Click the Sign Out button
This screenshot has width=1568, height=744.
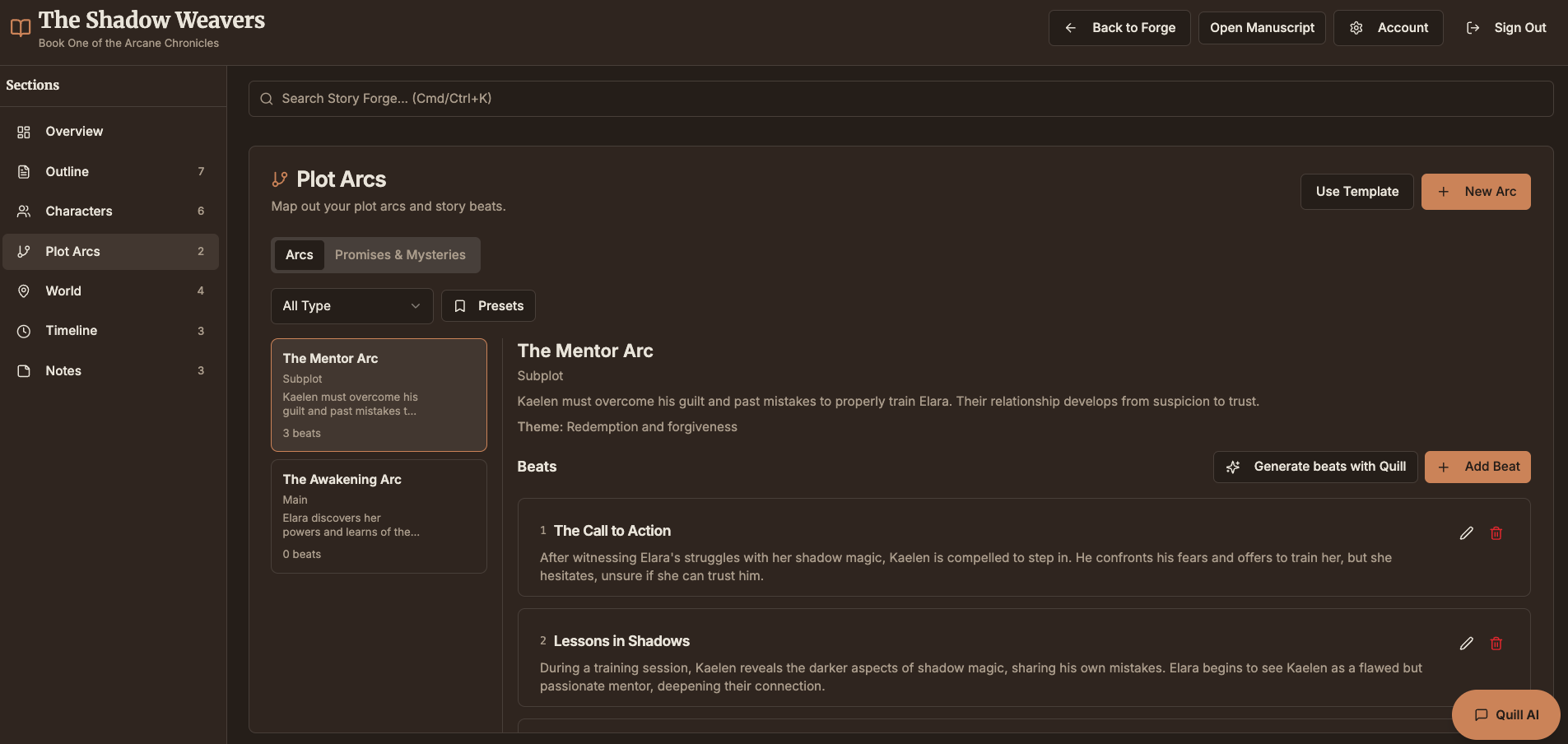click(1505, 28)
